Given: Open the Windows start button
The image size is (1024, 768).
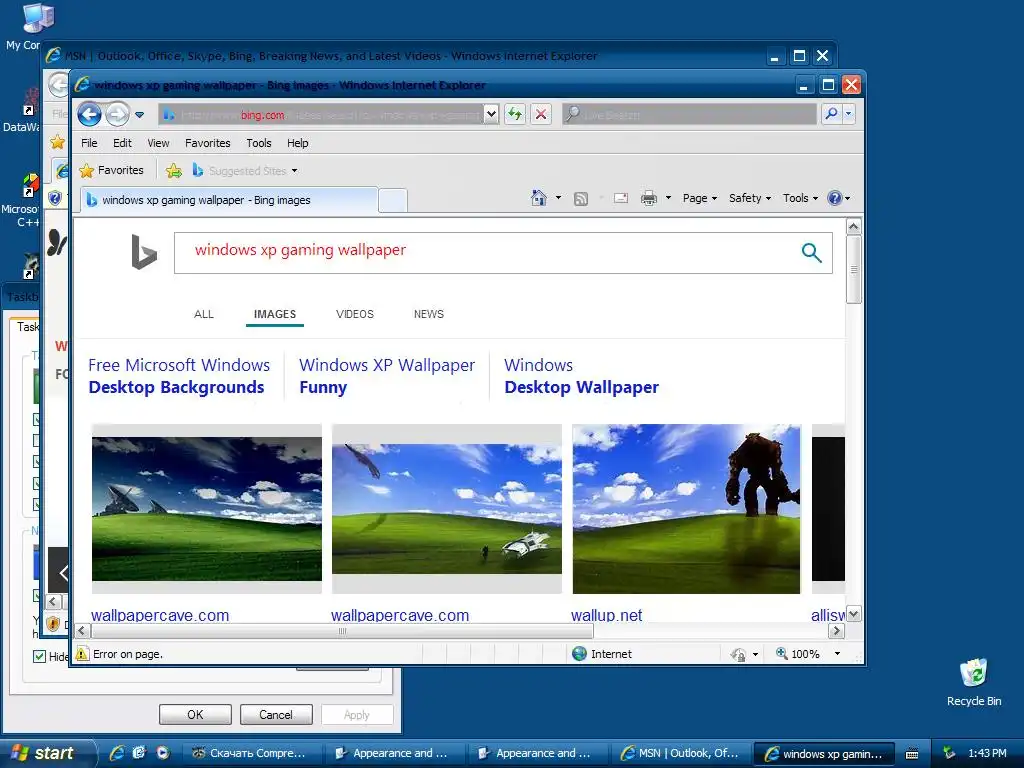Looking at the screenshot, I should point(47,753).
